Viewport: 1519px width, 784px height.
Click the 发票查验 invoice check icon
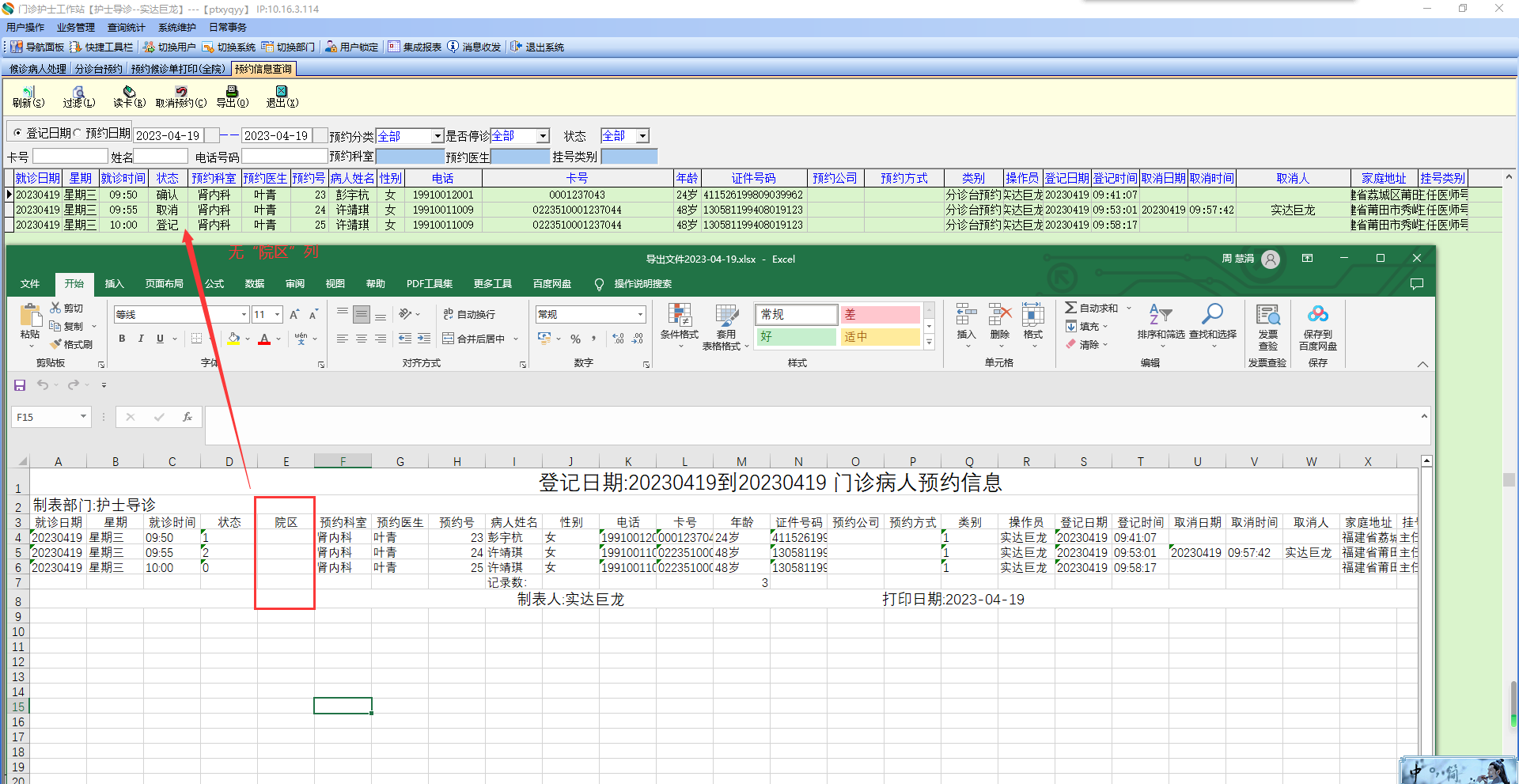pyautogui.click(x=1268, y=315)
